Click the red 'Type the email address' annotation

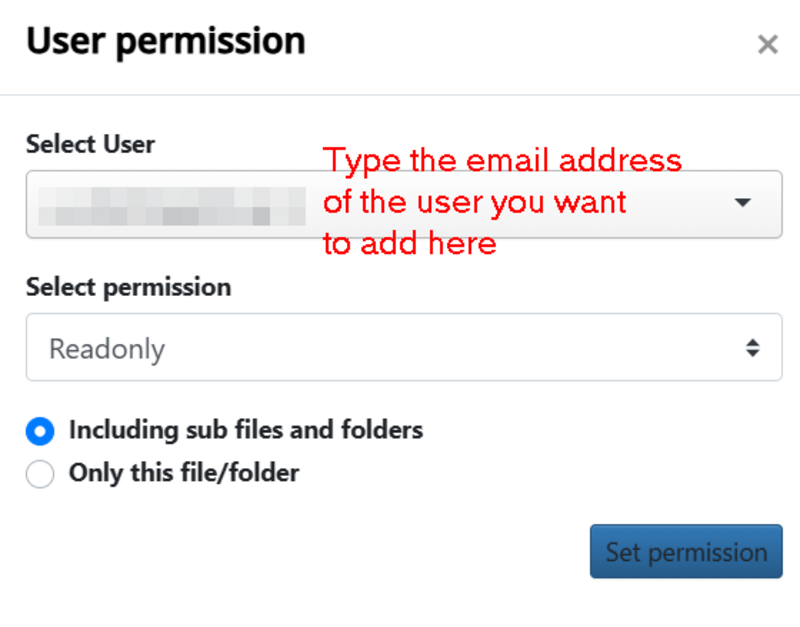coord(502,161)
